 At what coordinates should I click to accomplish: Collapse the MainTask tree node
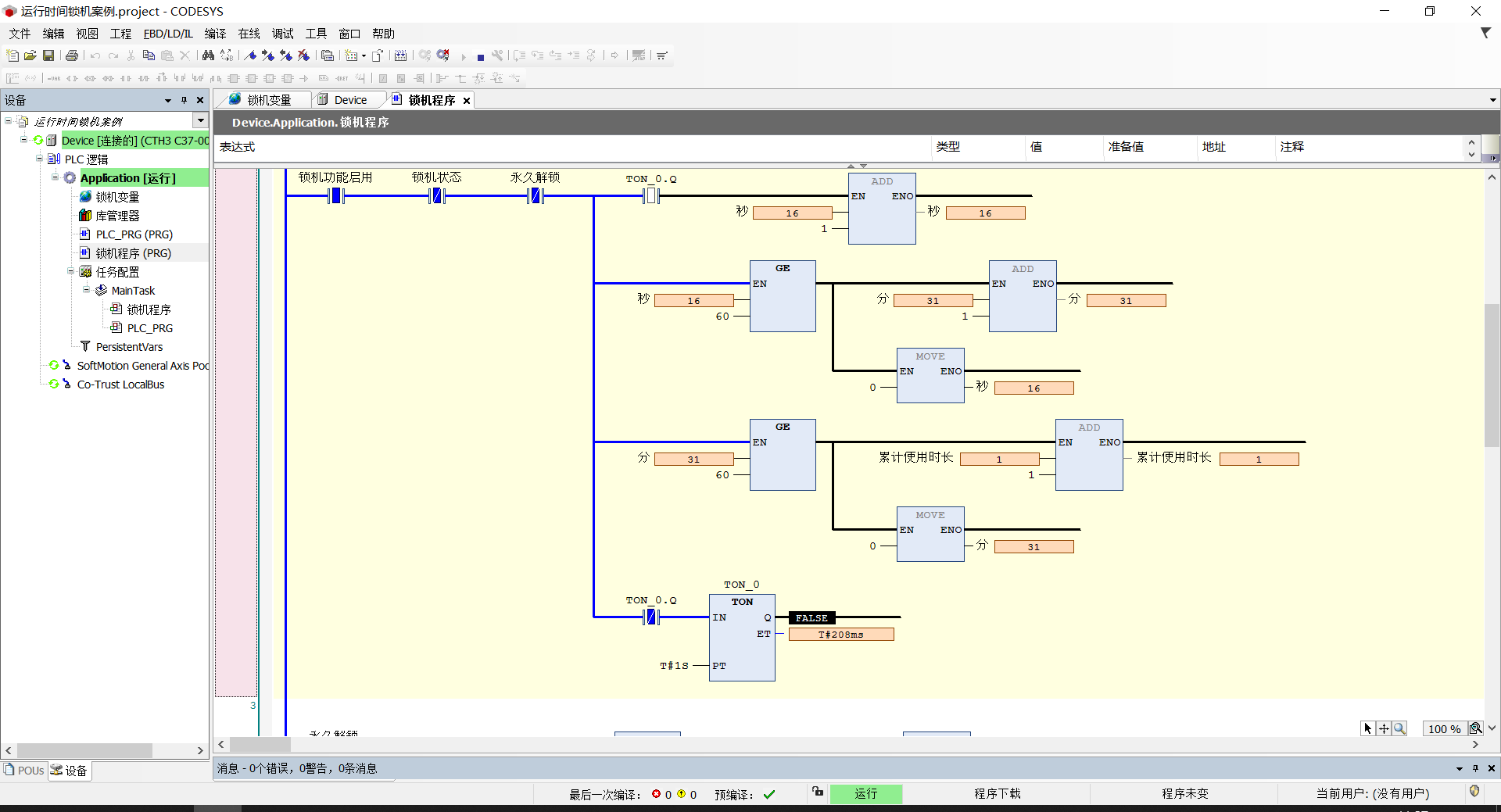click(x=87, y=290)
